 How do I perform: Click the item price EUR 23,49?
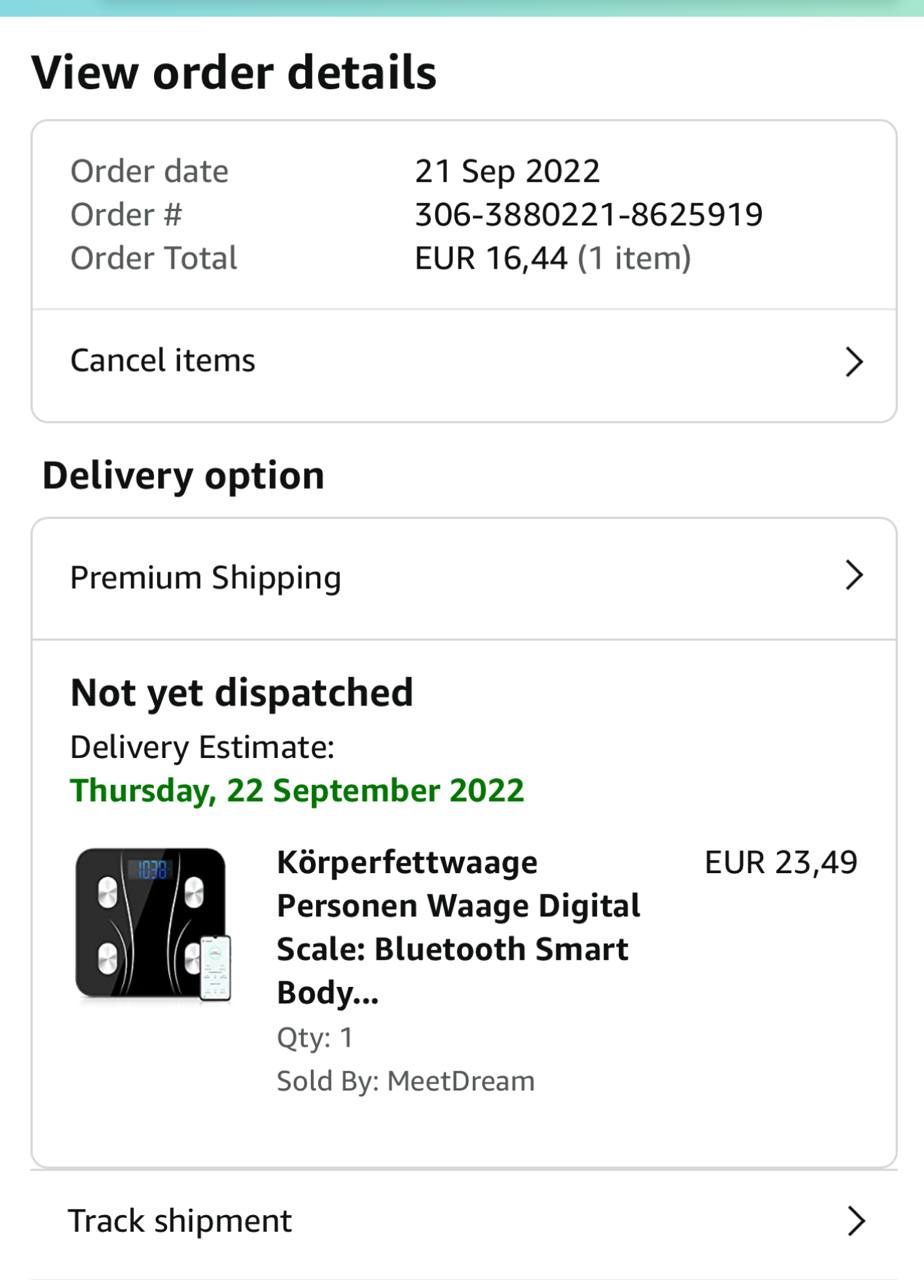(780, 863)
